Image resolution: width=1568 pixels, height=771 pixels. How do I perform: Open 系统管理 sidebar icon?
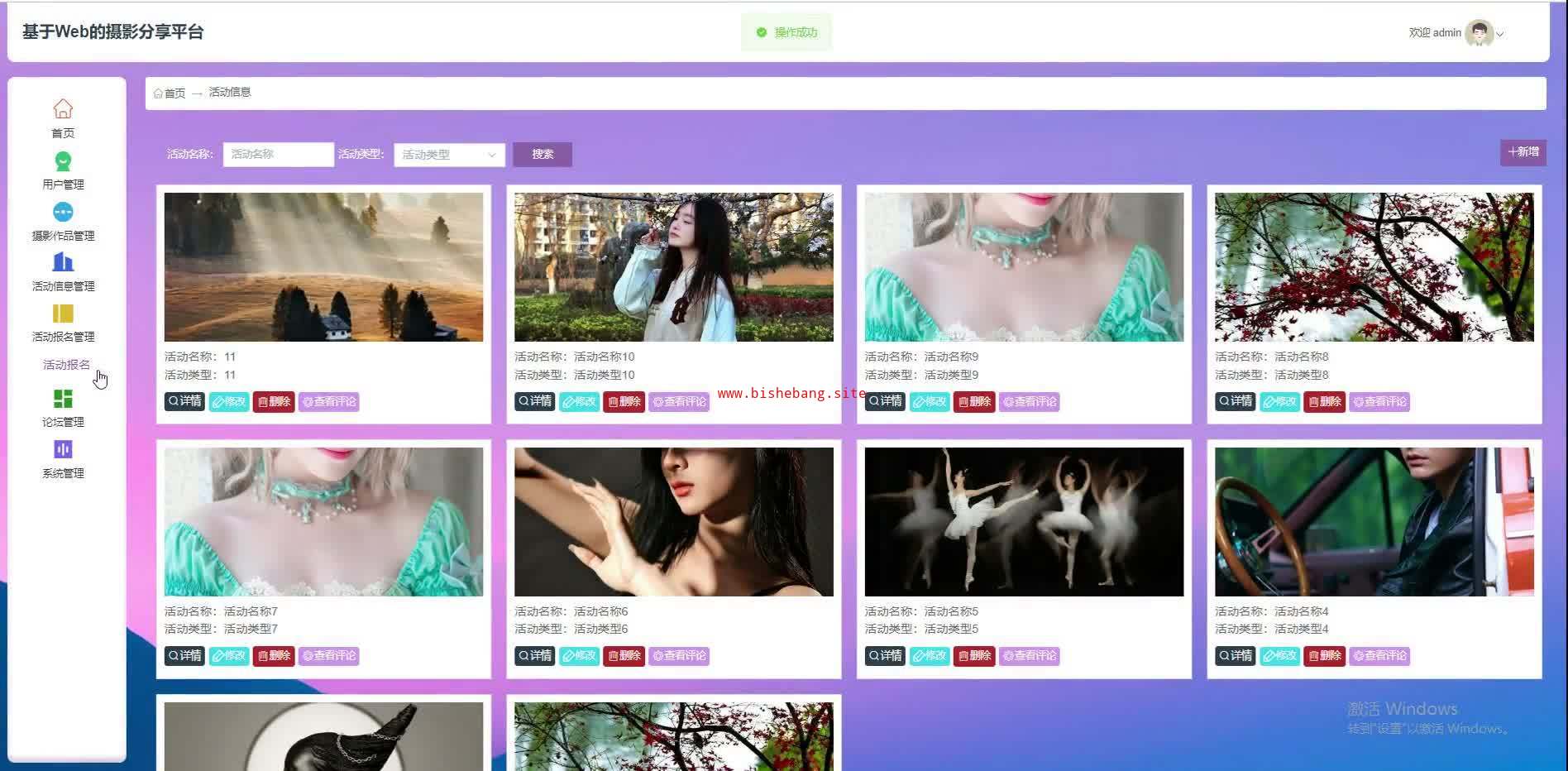(63, 449)
